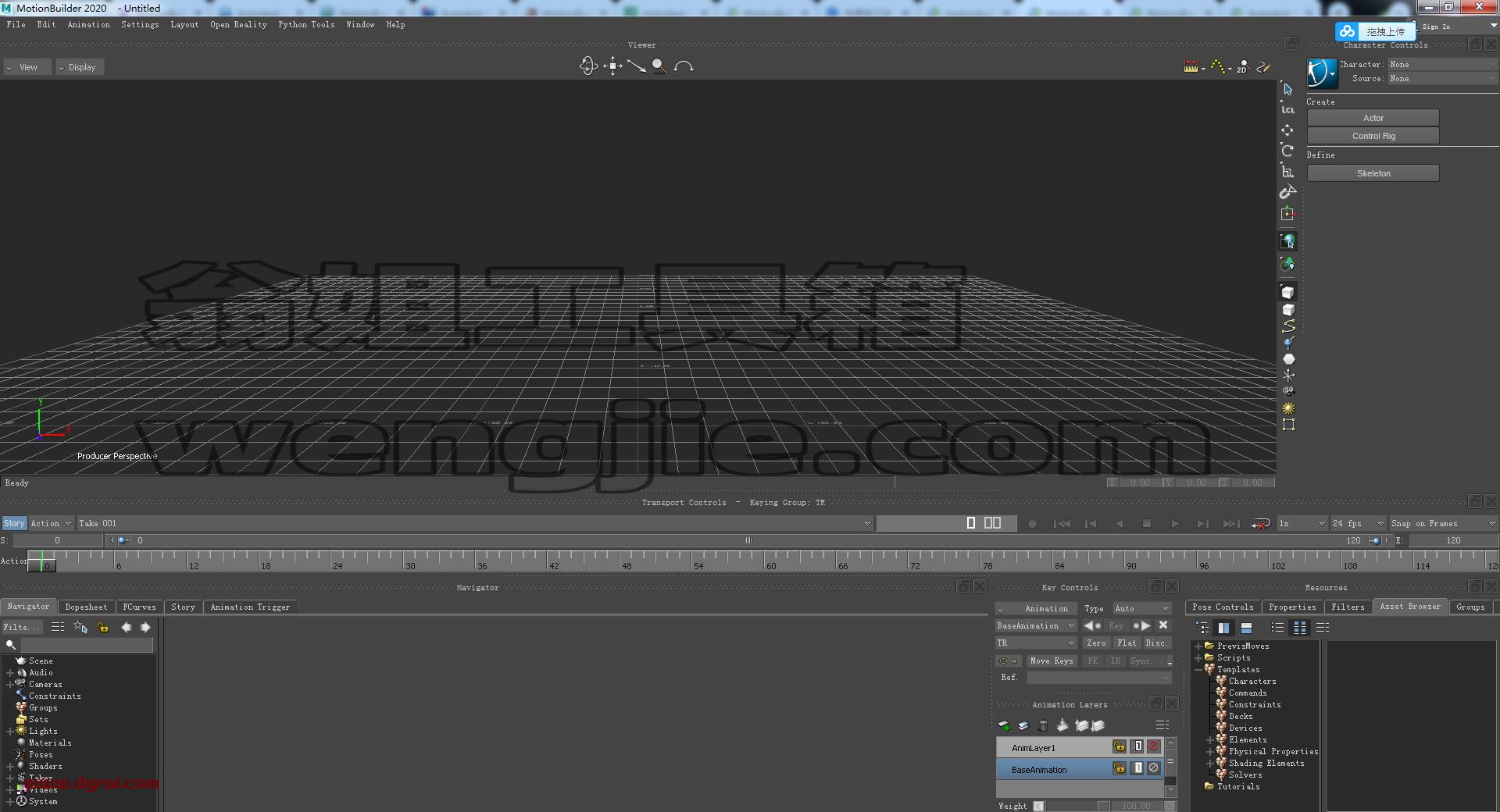Click the Character Controls figure icon
The height and width of the screenshot is (812, 1500).
(1322, 73)
